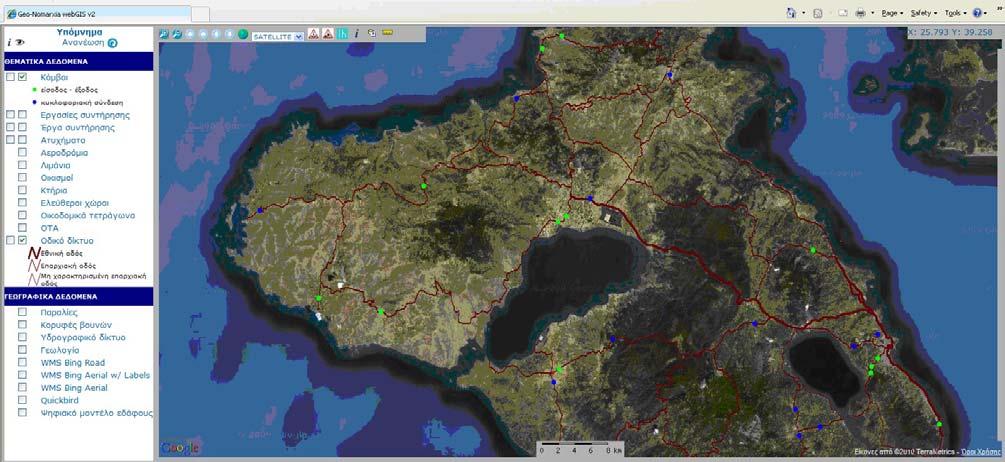Click the legend info 'i' icon
Screen dimensions: 1005x462
9,42
